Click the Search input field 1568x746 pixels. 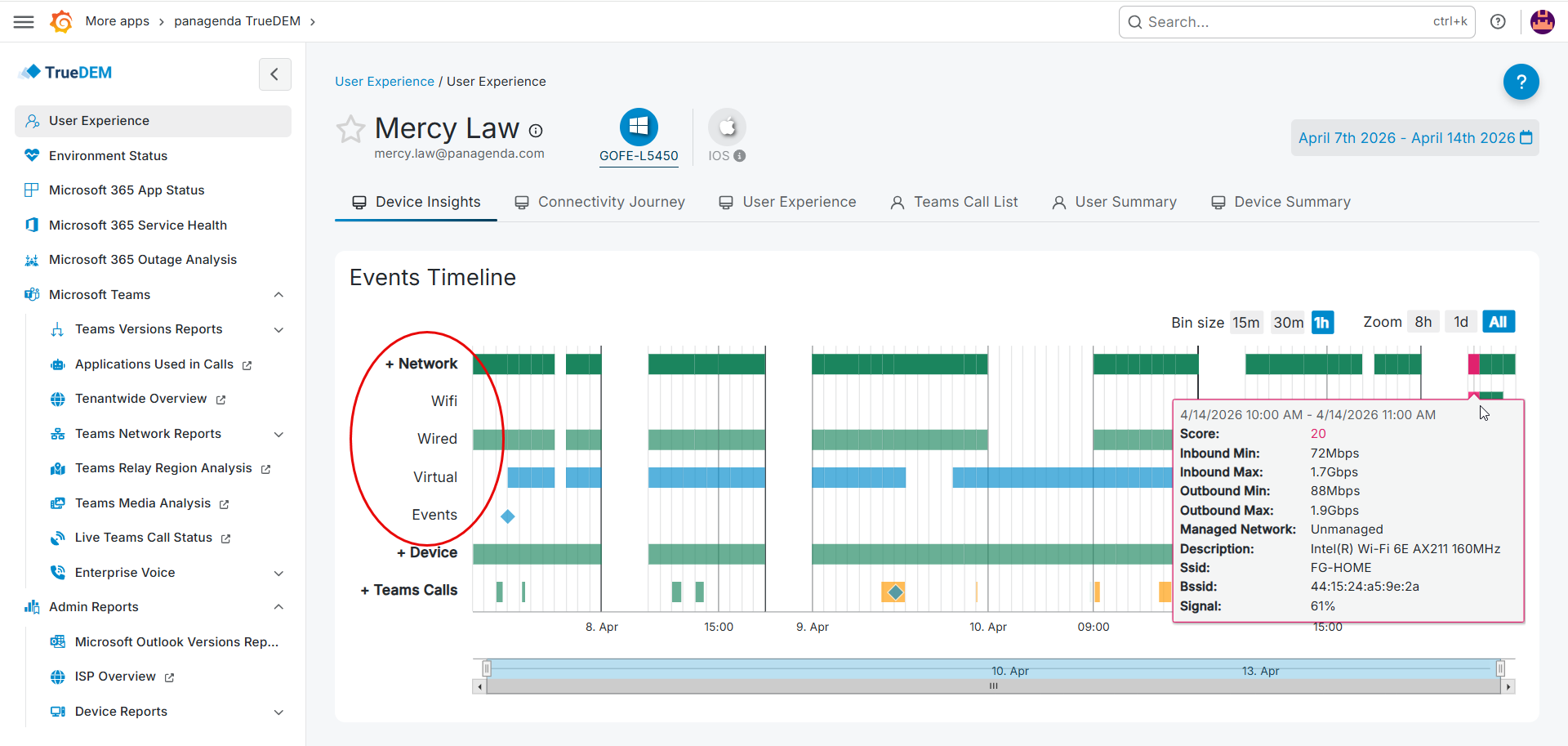(1286, 22)
